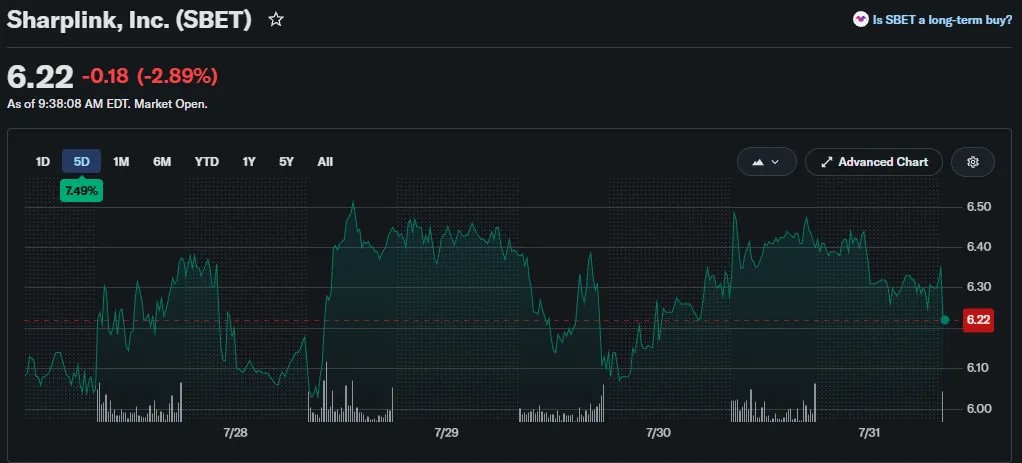Switch chart range to 1D
The width and height of the screenshot is (1022, 463).
[x=42, y=162]
